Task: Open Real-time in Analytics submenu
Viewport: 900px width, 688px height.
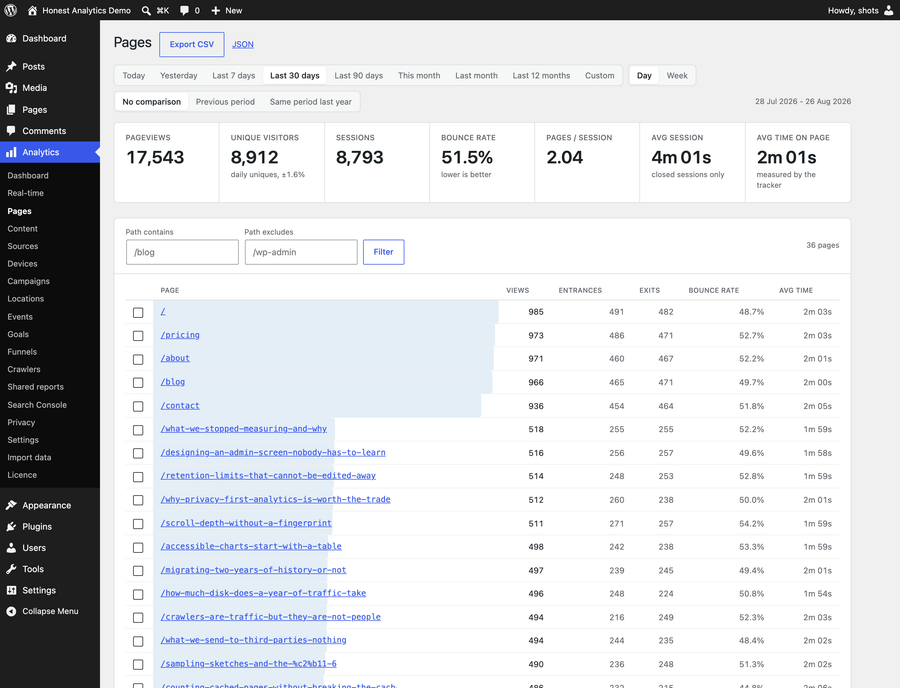Action: [26, 193]
